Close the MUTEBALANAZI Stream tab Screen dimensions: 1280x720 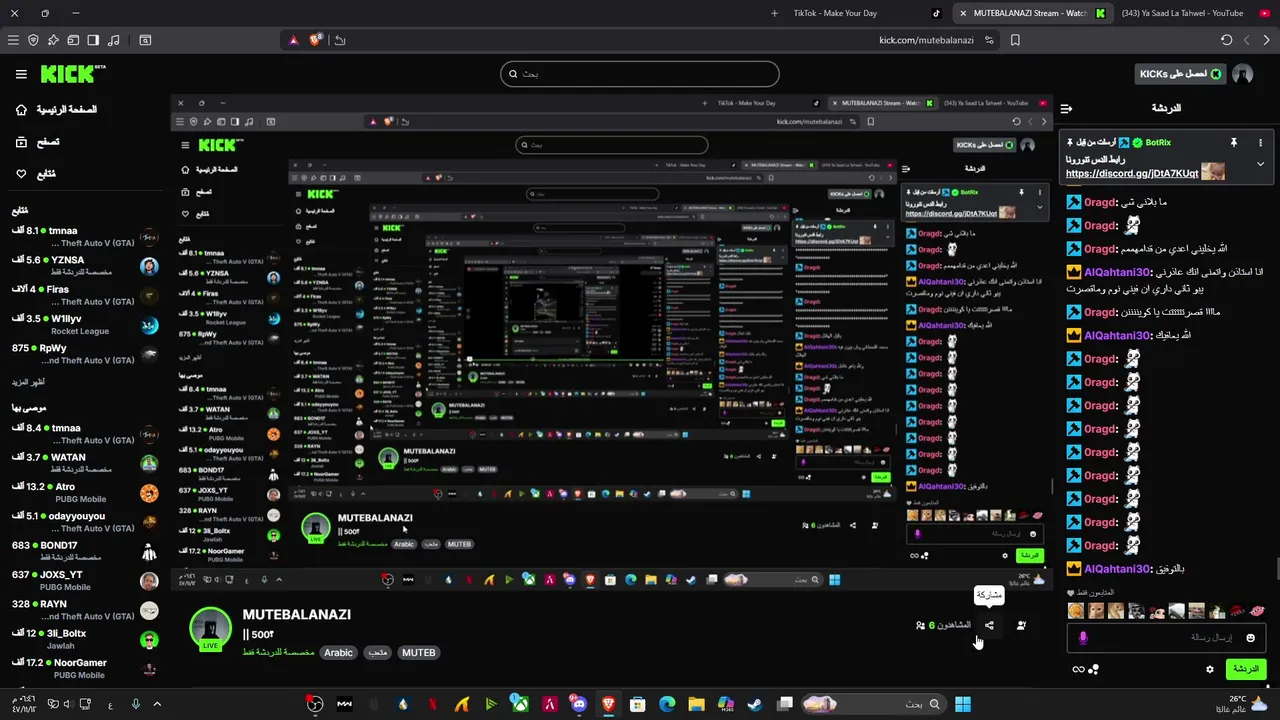tap(962, 13)
